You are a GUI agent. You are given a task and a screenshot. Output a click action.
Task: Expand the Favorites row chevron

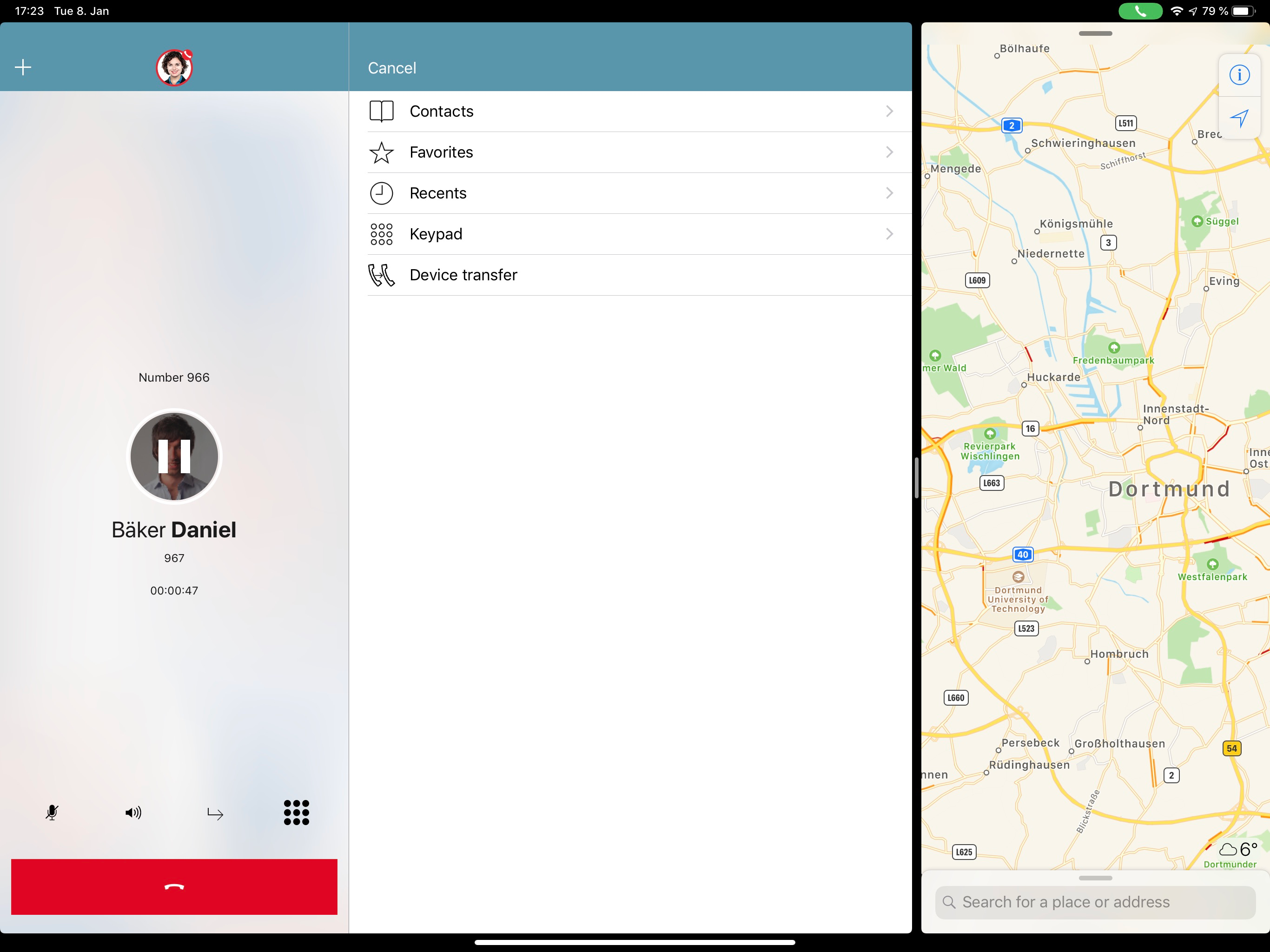[889, 152]
